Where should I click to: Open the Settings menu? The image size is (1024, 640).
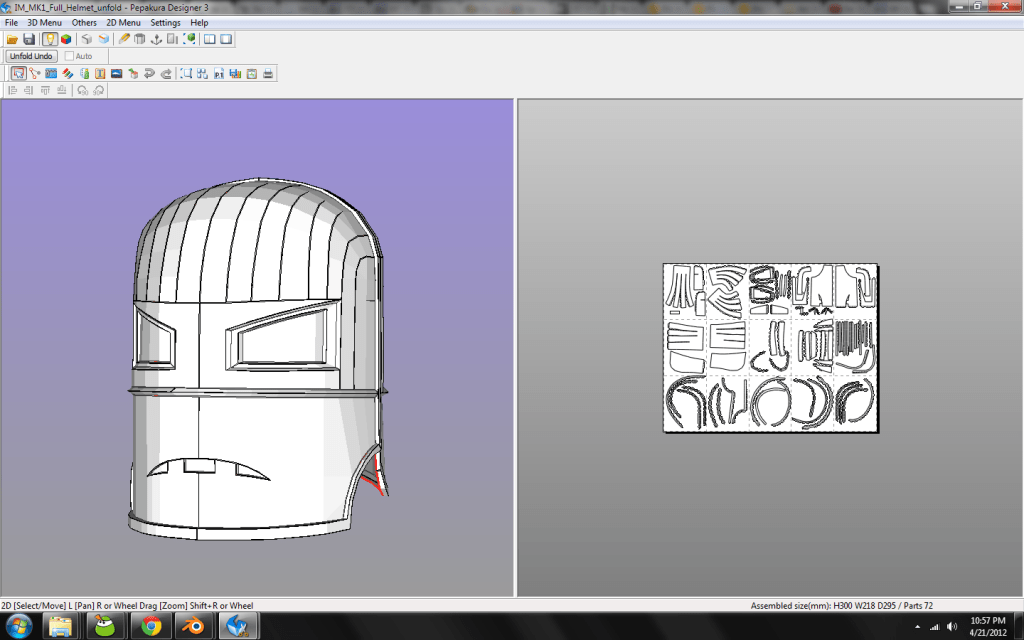coord(165,22)
